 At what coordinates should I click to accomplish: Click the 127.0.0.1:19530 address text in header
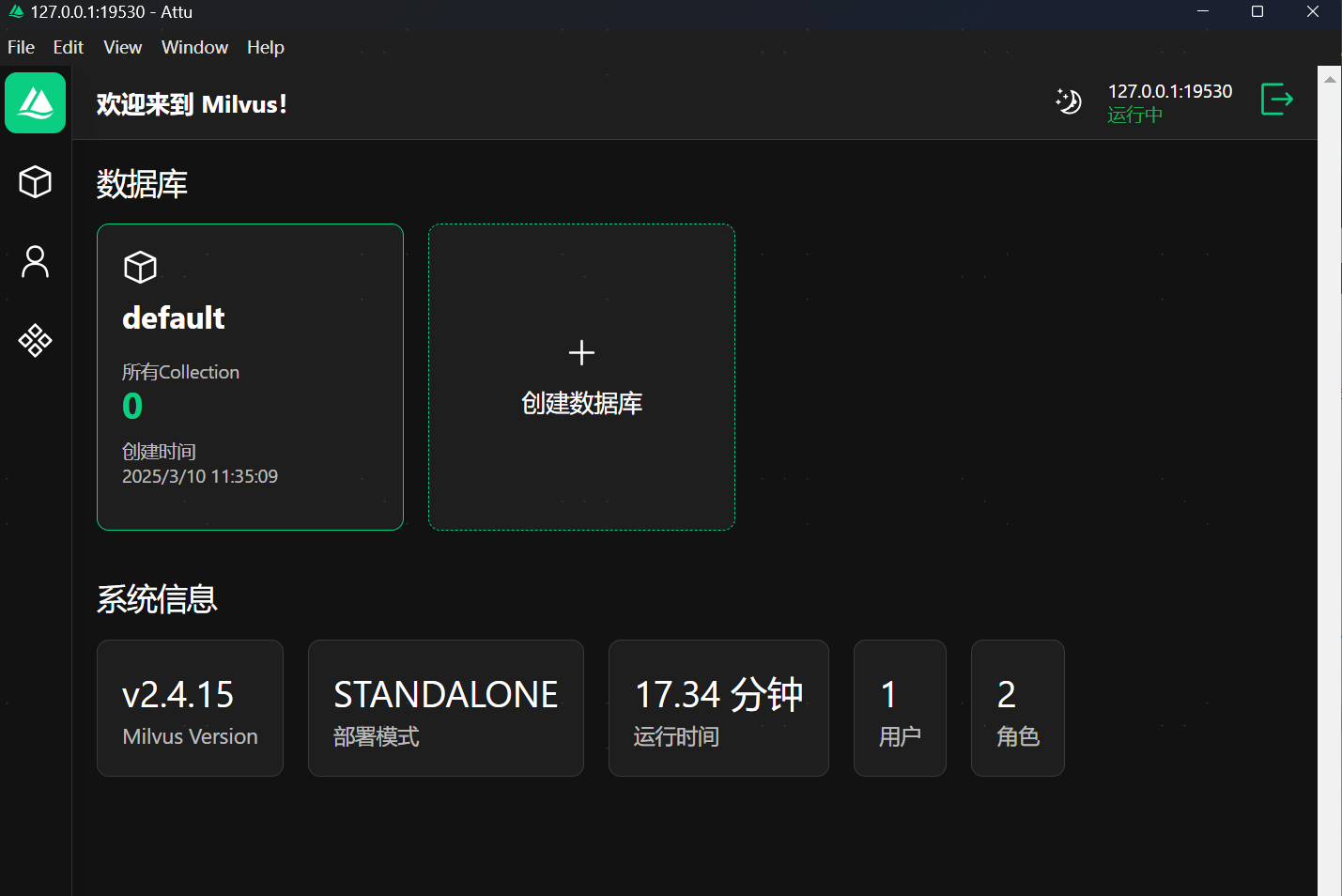click(x=1170, y=91)
